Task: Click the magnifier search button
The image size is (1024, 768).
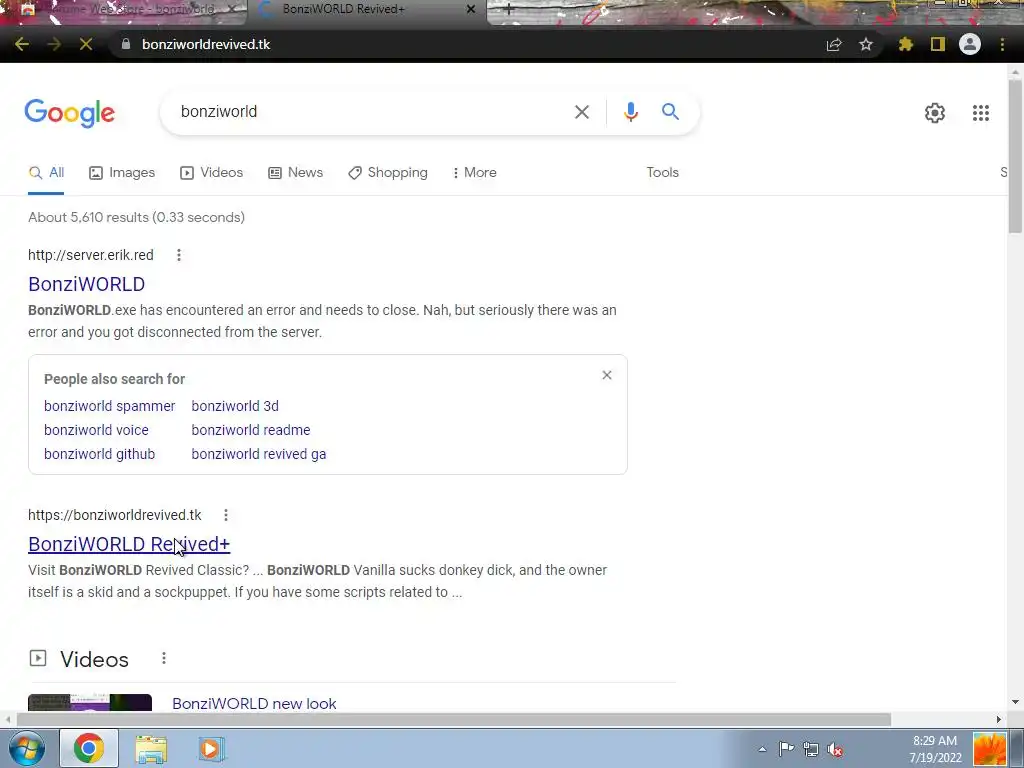Action: (x=670, y=112)
